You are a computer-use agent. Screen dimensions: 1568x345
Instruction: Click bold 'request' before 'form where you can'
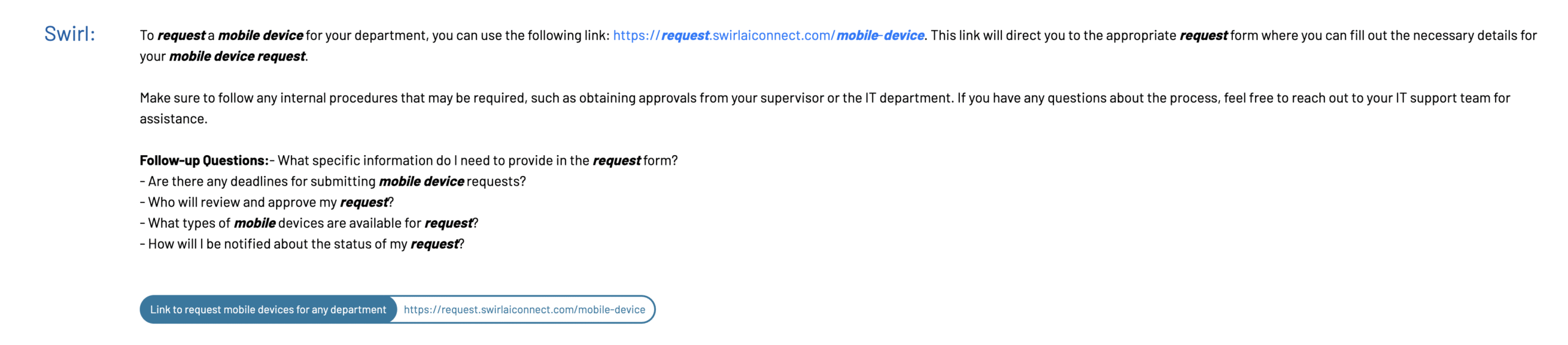pyautogui.click(x=1204, y=36)
